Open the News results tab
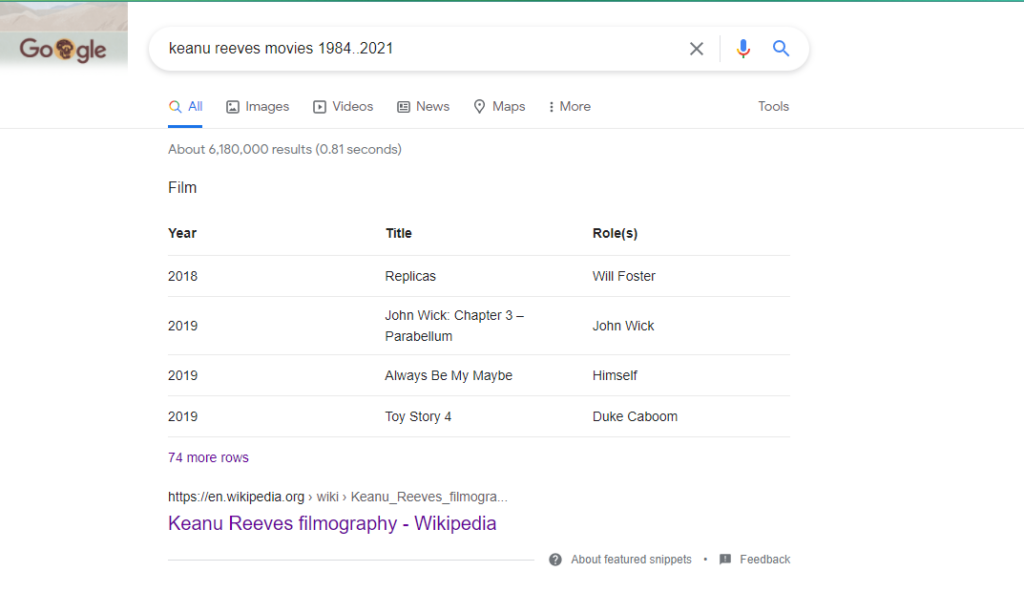Screen dimensions: 1024x593 pos(423,107)
